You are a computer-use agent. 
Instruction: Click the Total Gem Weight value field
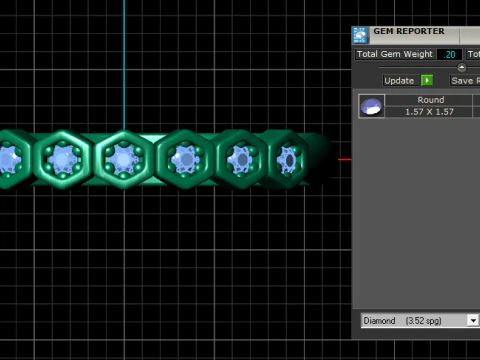[x=450, y=54]
